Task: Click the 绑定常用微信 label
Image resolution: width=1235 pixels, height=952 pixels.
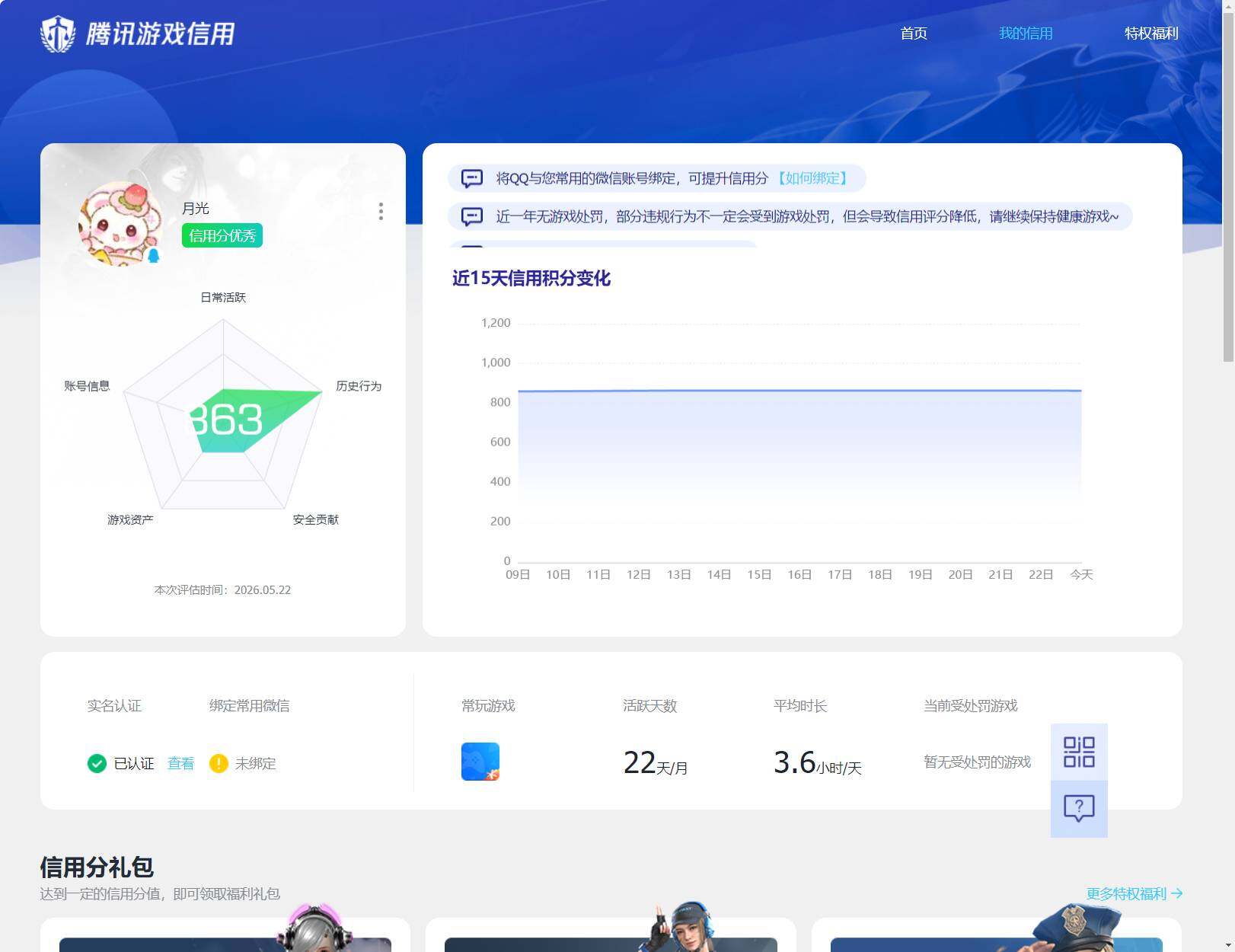Action: pos(249,706)
